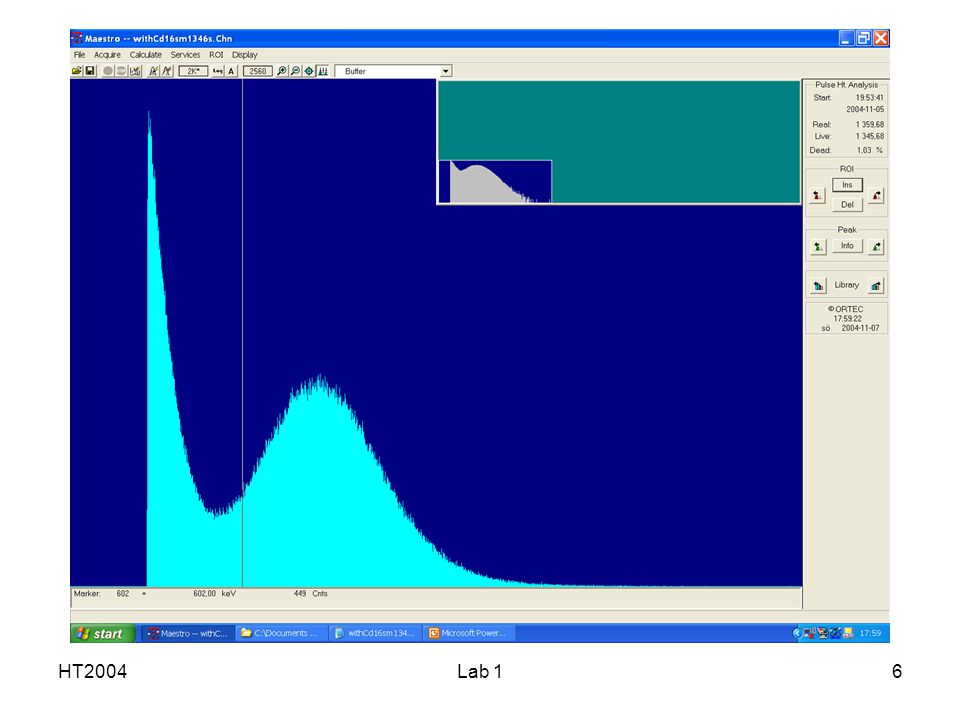Click the Peak Info button

point(847,246)
